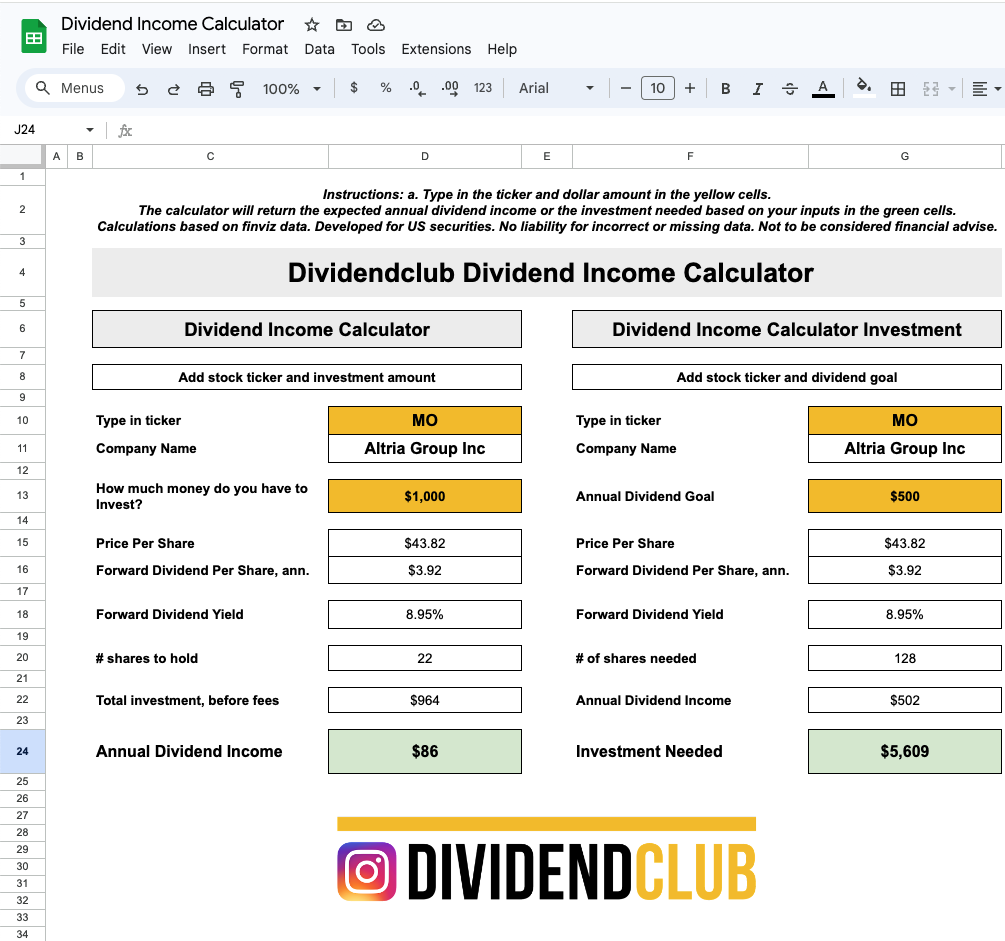Toggle strikethrough formatting
The width and height of the screenshot is (1005, 941).
point(789,88)
